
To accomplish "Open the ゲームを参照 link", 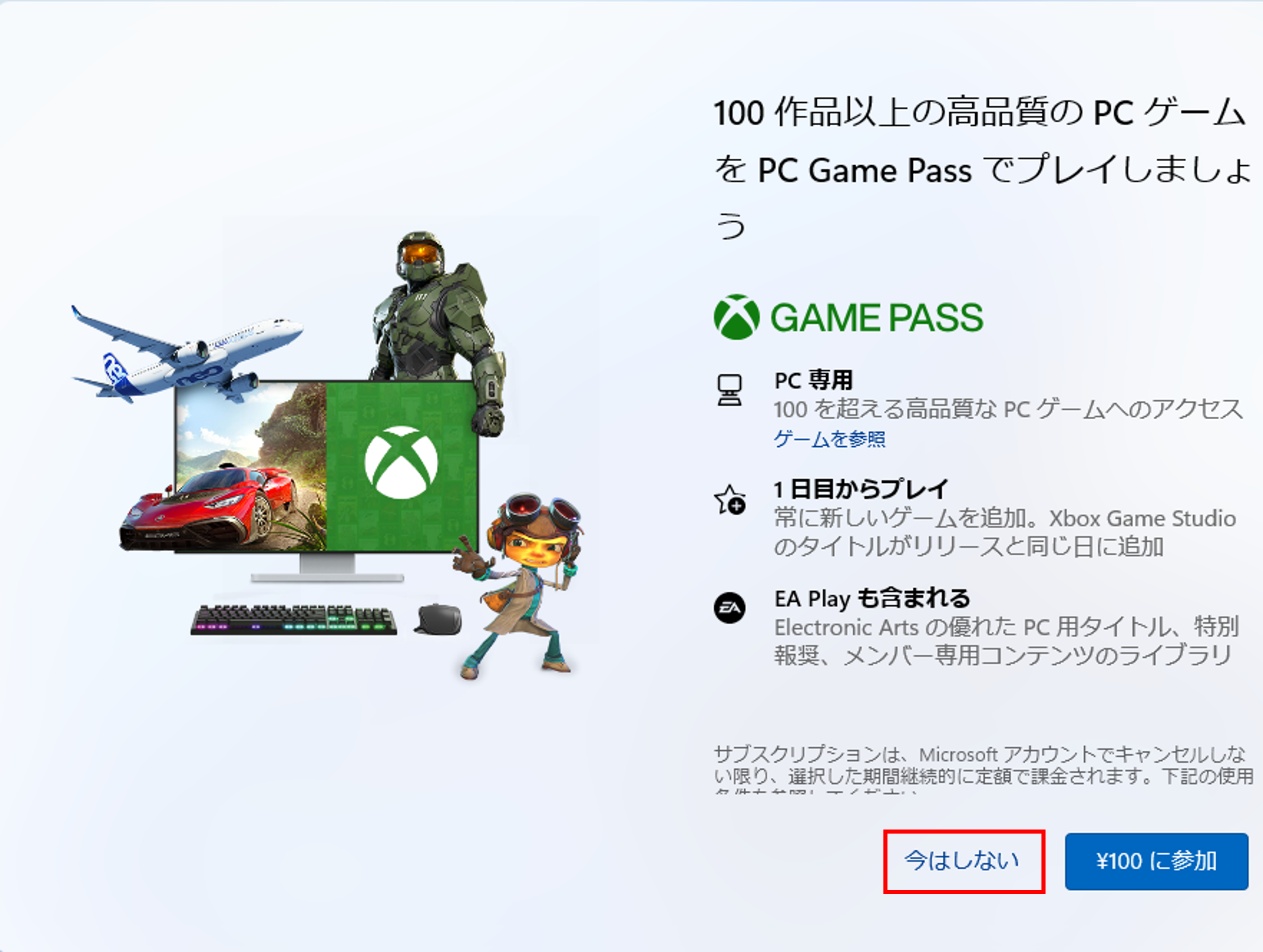I will pos(830,439).
